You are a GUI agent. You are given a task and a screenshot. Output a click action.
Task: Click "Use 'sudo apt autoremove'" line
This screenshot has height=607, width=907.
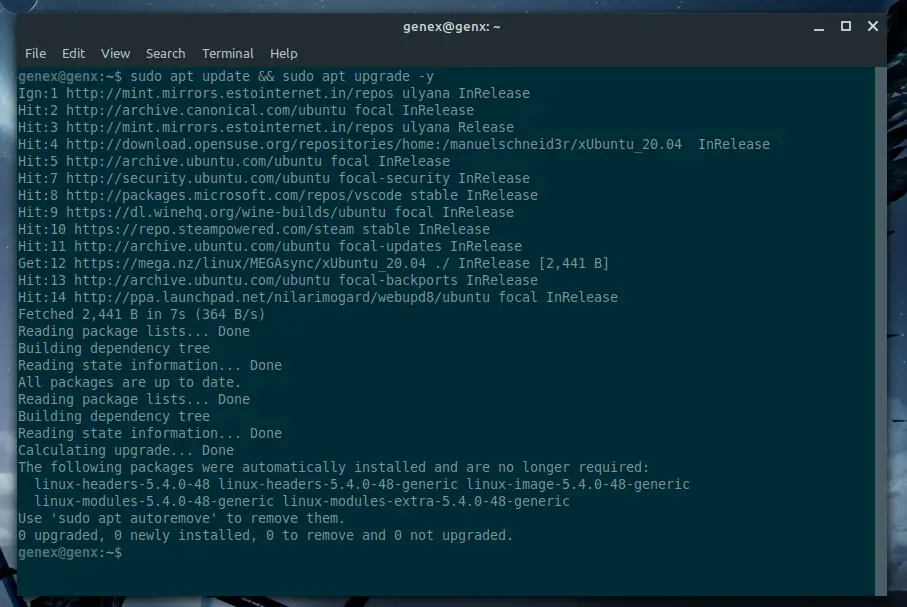coord(181,518)
